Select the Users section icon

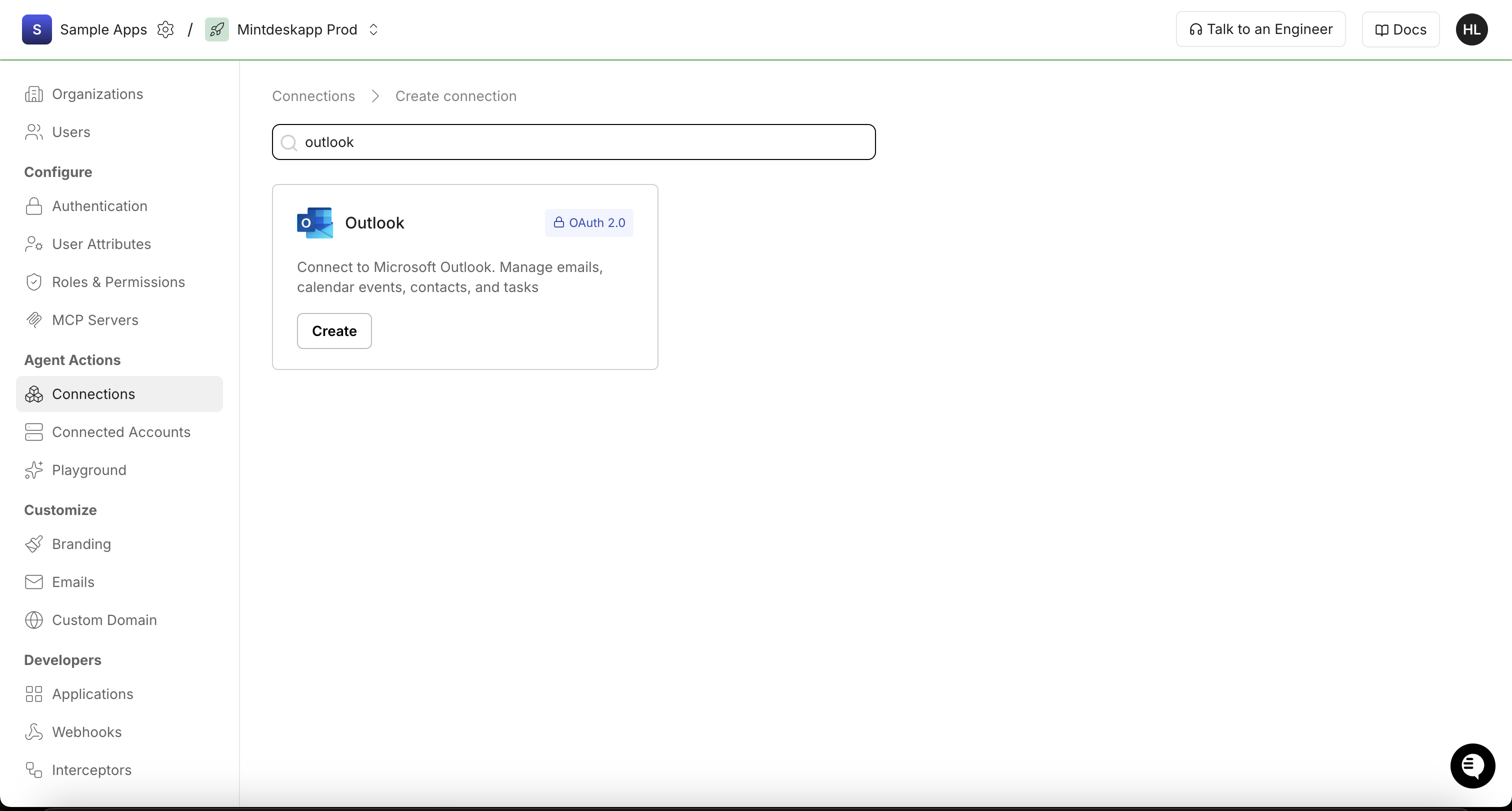tap(33, 131)
